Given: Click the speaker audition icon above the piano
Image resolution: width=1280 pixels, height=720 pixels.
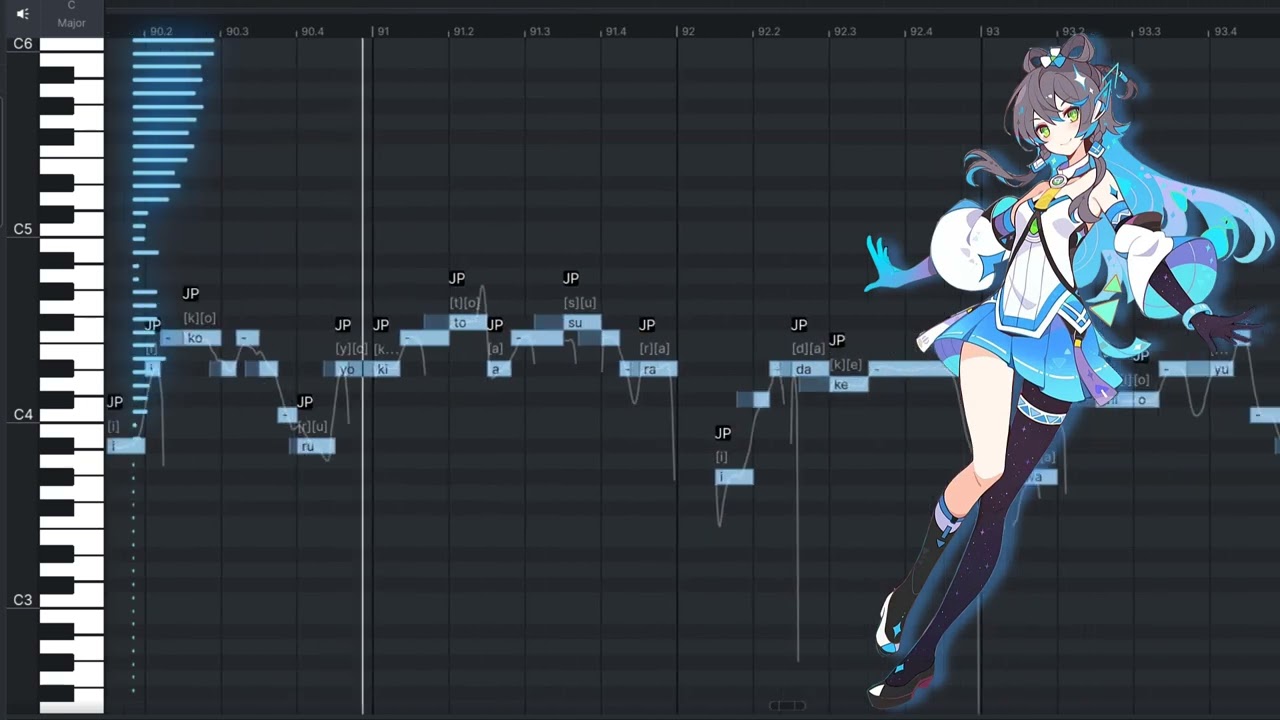Looking at the screenshot, I should 22,14.
